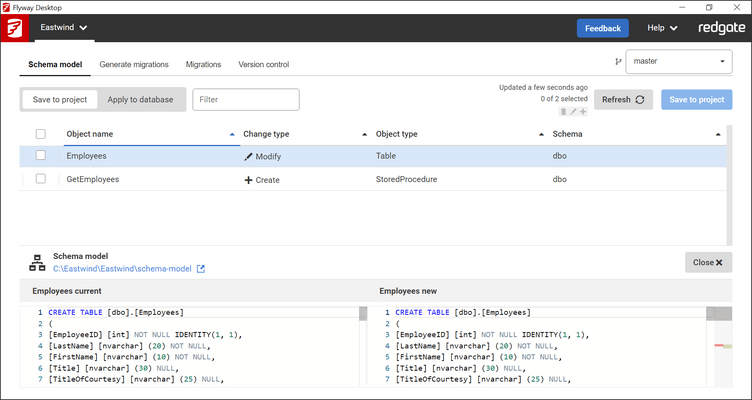752x400 pixels.
Task: Click into the Filter text field
Action: pyautogui.click(x=245, y=99)
